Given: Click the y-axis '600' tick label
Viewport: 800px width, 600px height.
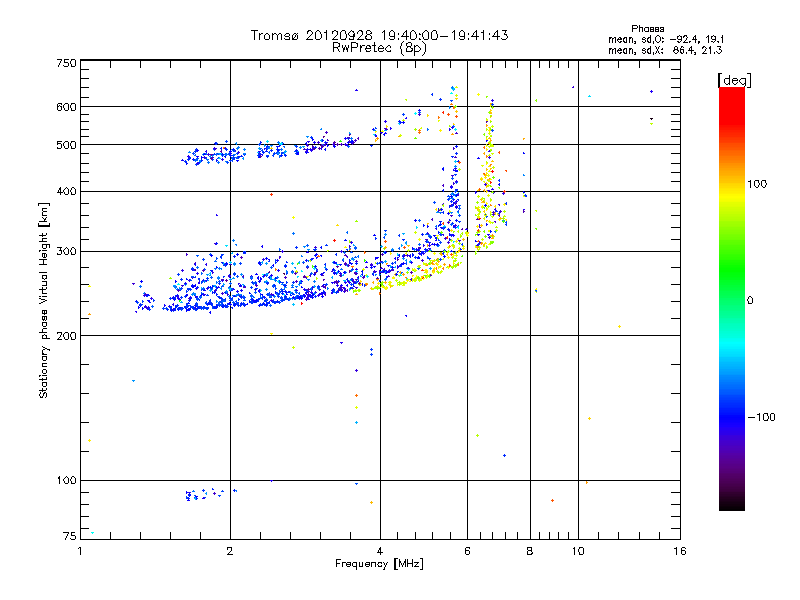Looking at the screenshot, I should tap(66, 107).
